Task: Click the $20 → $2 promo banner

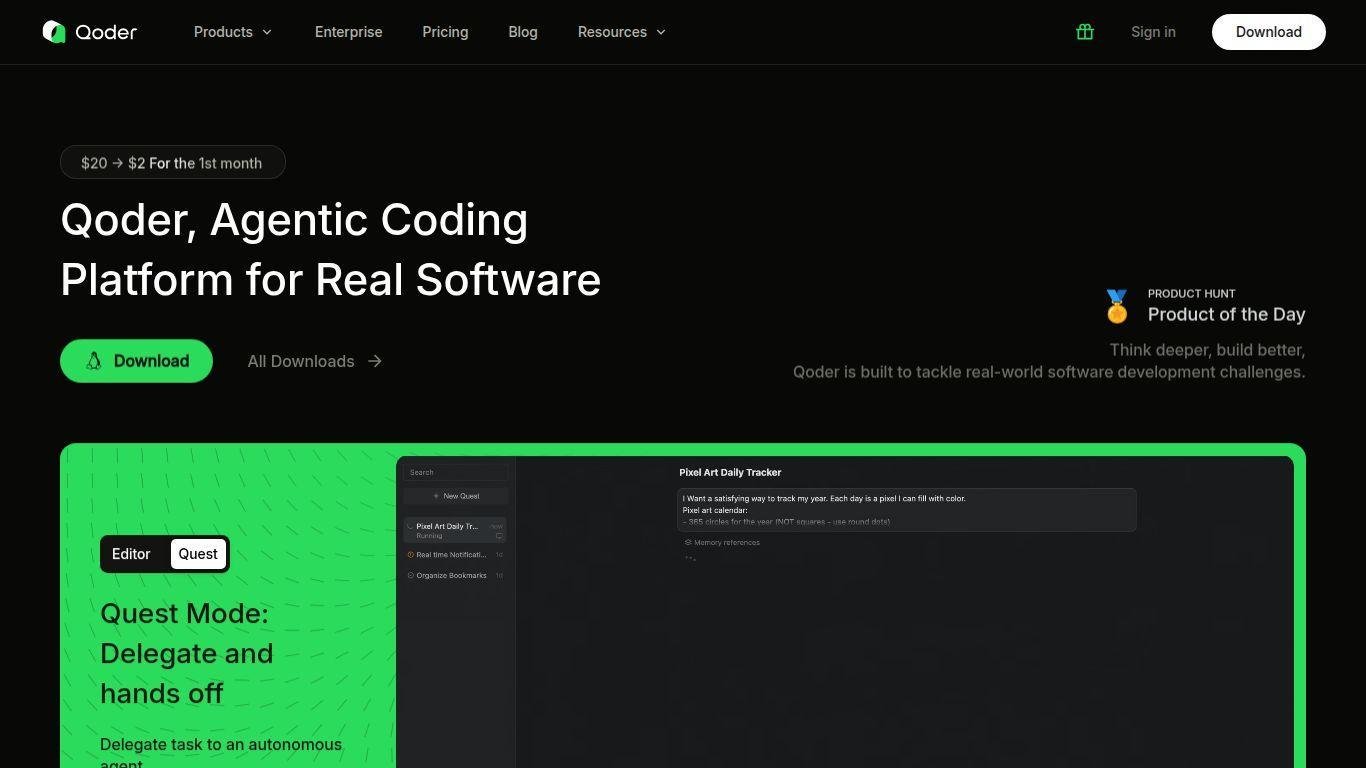Action: pos(172,163)
